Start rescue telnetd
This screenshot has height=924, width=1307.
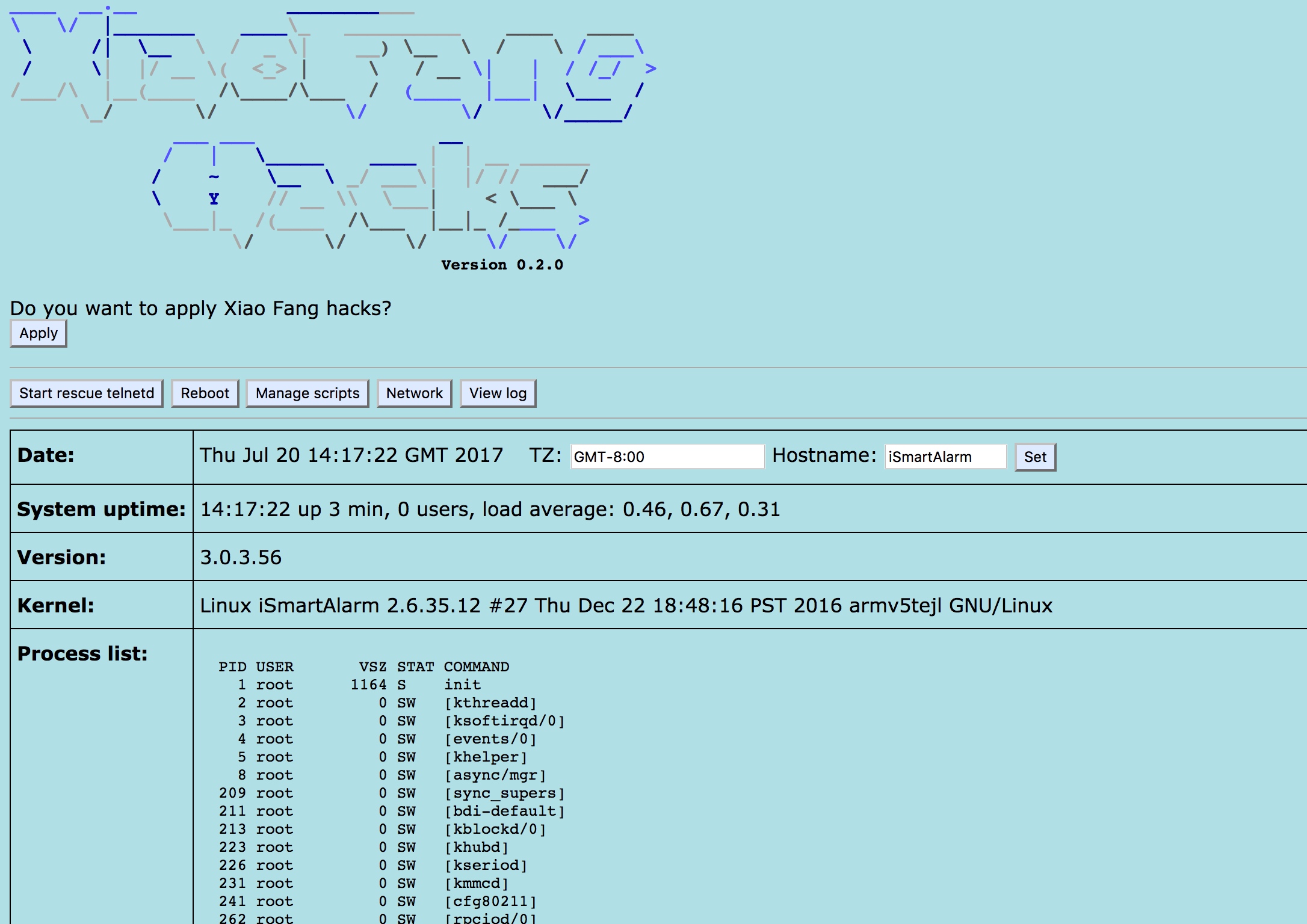pyautogui.click(x=87, y=393)
